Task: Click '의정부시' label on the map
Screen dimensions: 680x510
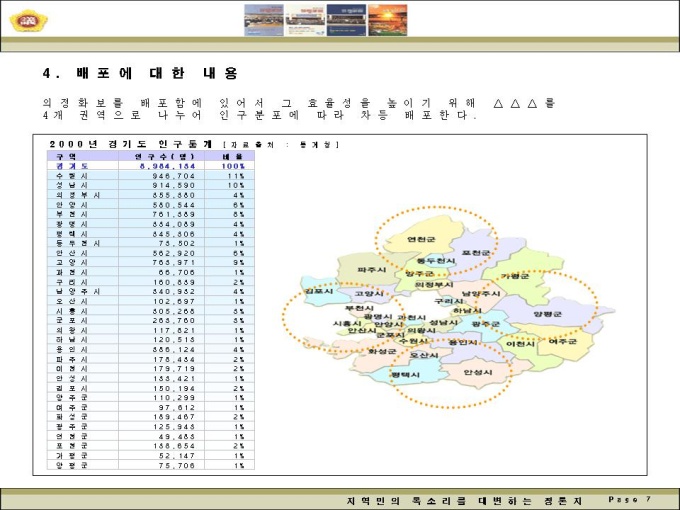Action: tap(434, 285)
